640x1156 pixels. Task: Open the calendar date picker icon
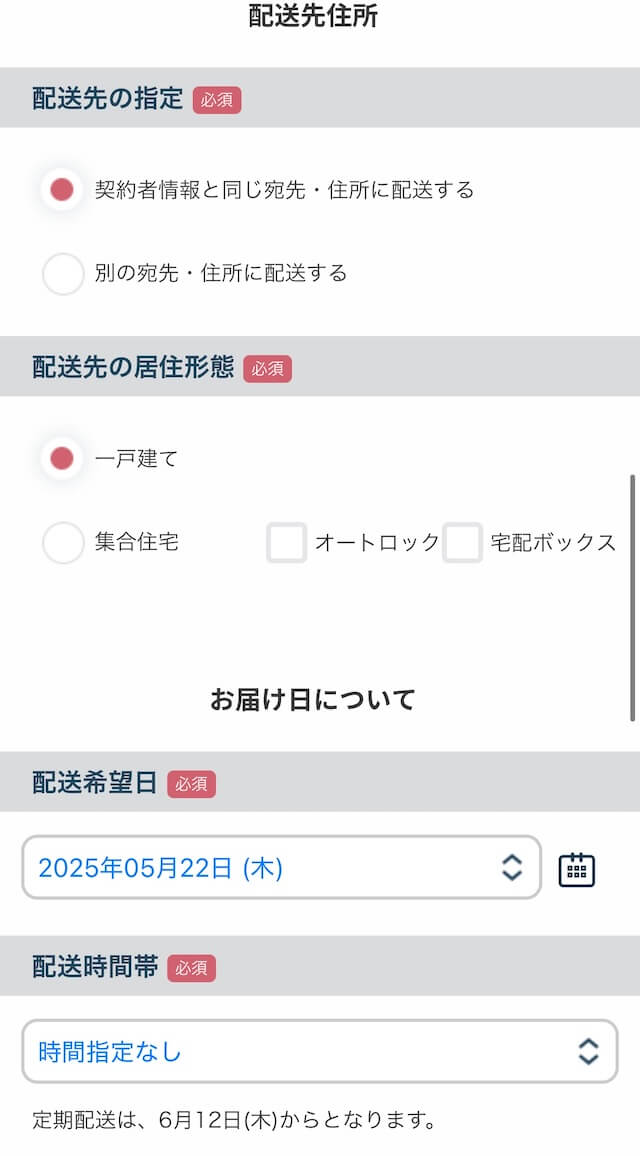576,868
